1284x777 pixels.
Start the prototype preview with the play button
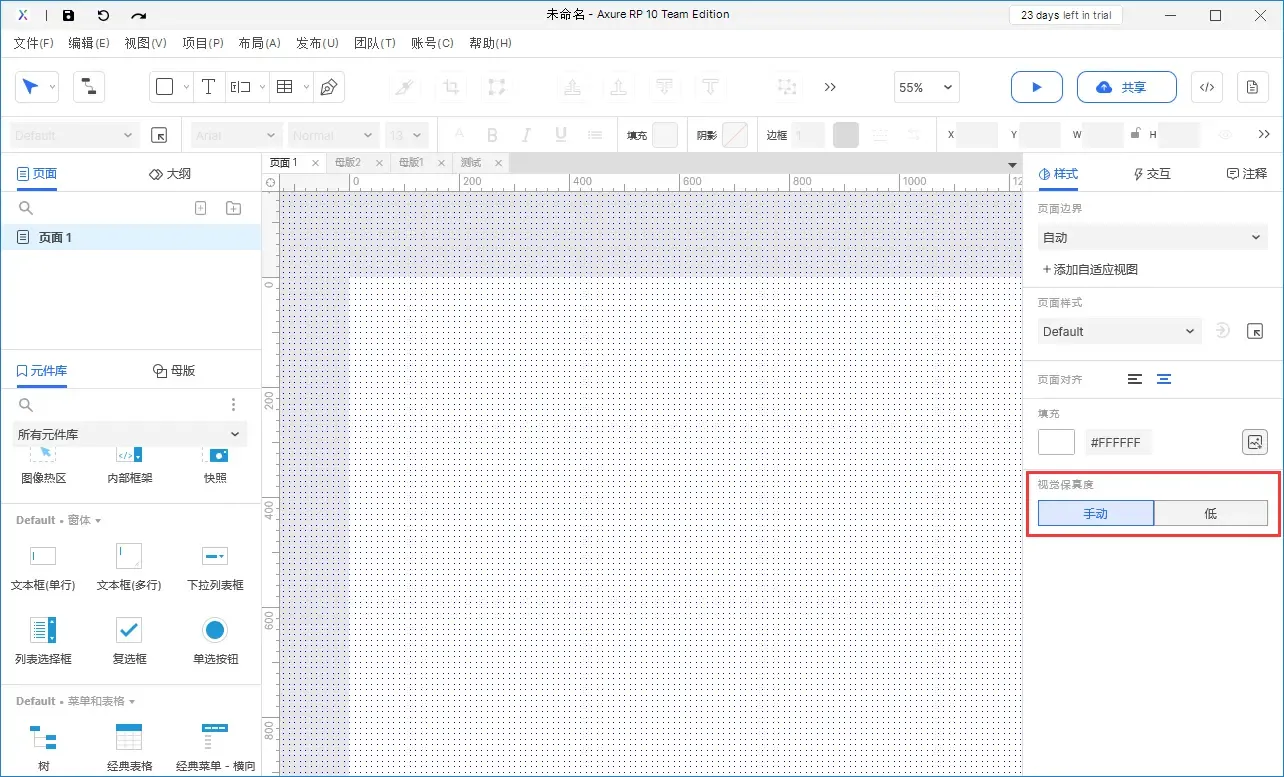(x=1036, y=87)
